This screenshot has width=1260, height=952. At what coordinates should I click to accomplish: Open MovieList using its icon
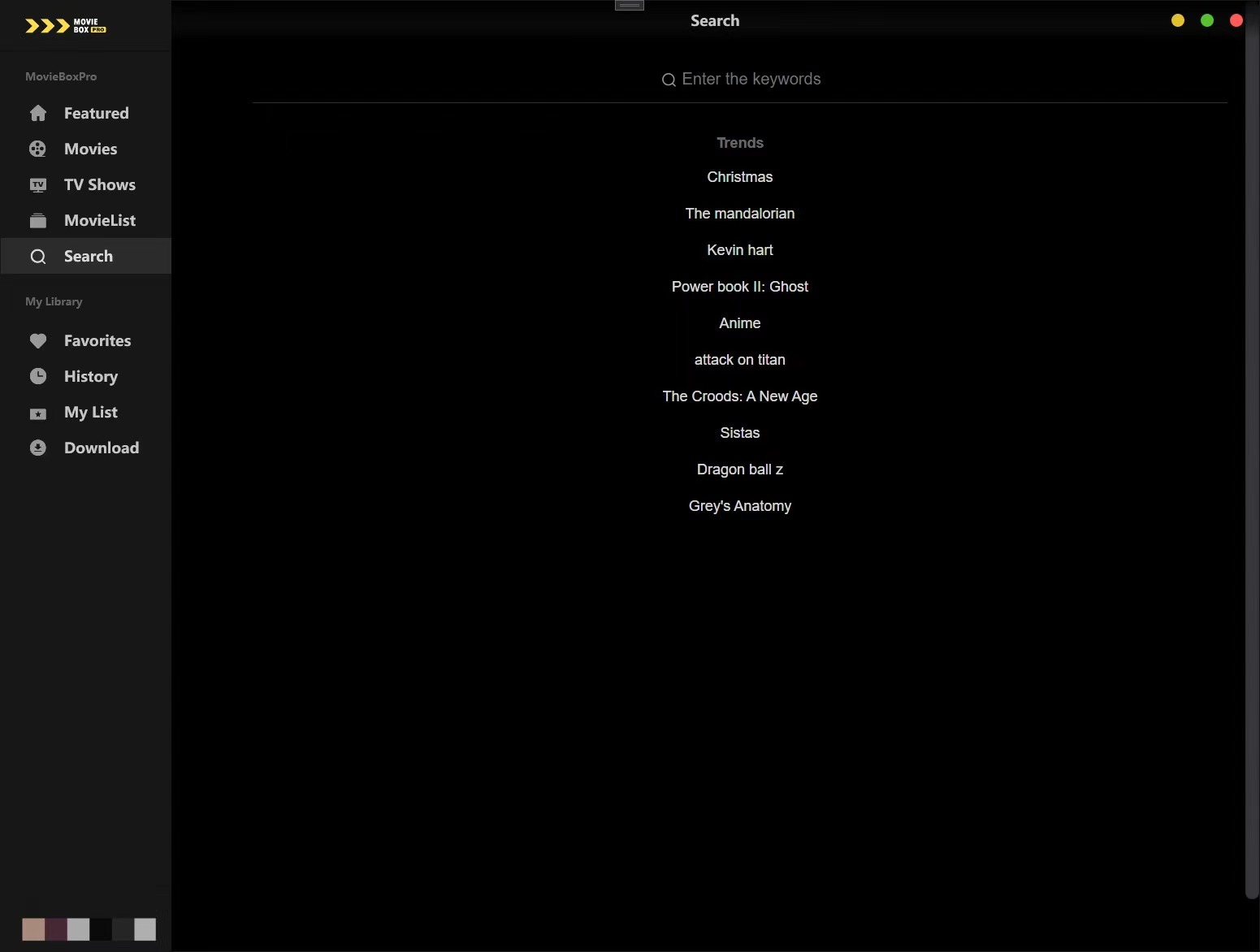(x=38, y=220)
